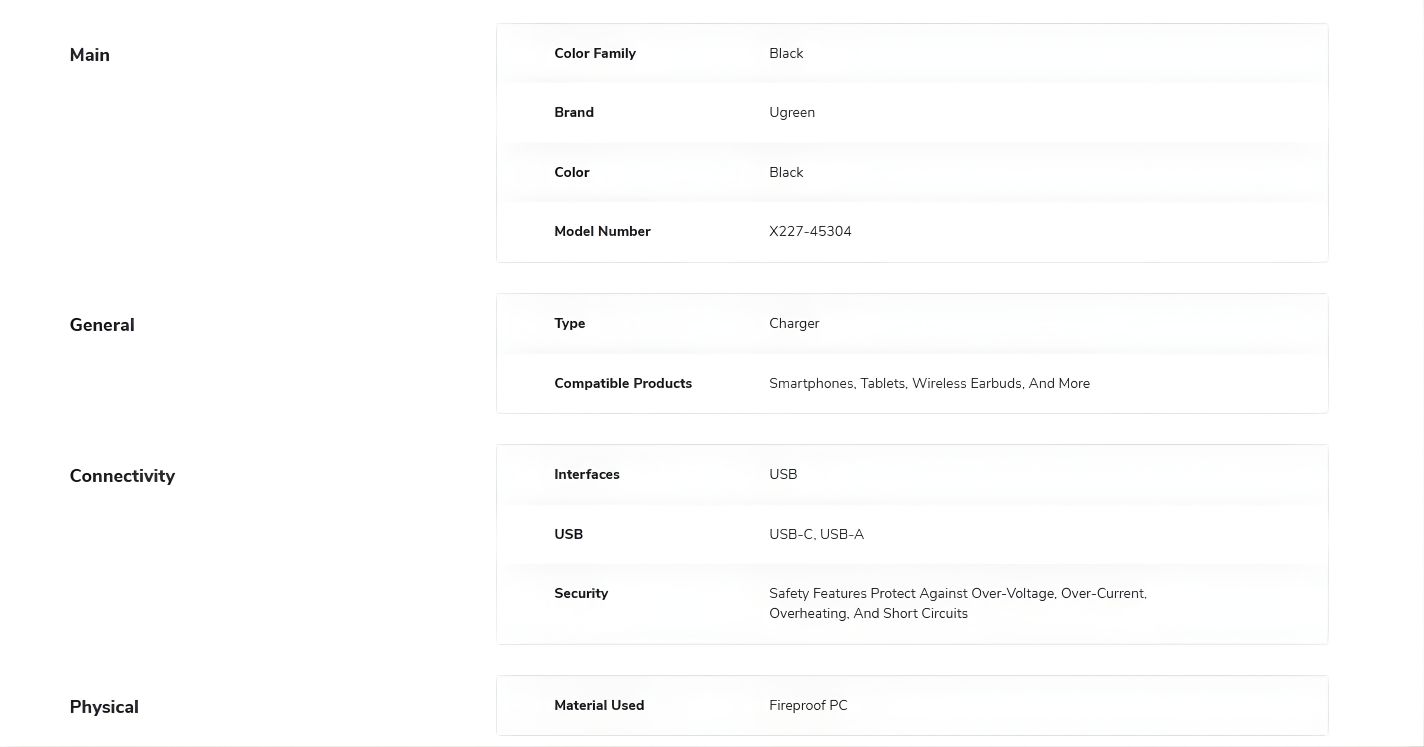Click the Safety Features description text

(x=957, y=603)
